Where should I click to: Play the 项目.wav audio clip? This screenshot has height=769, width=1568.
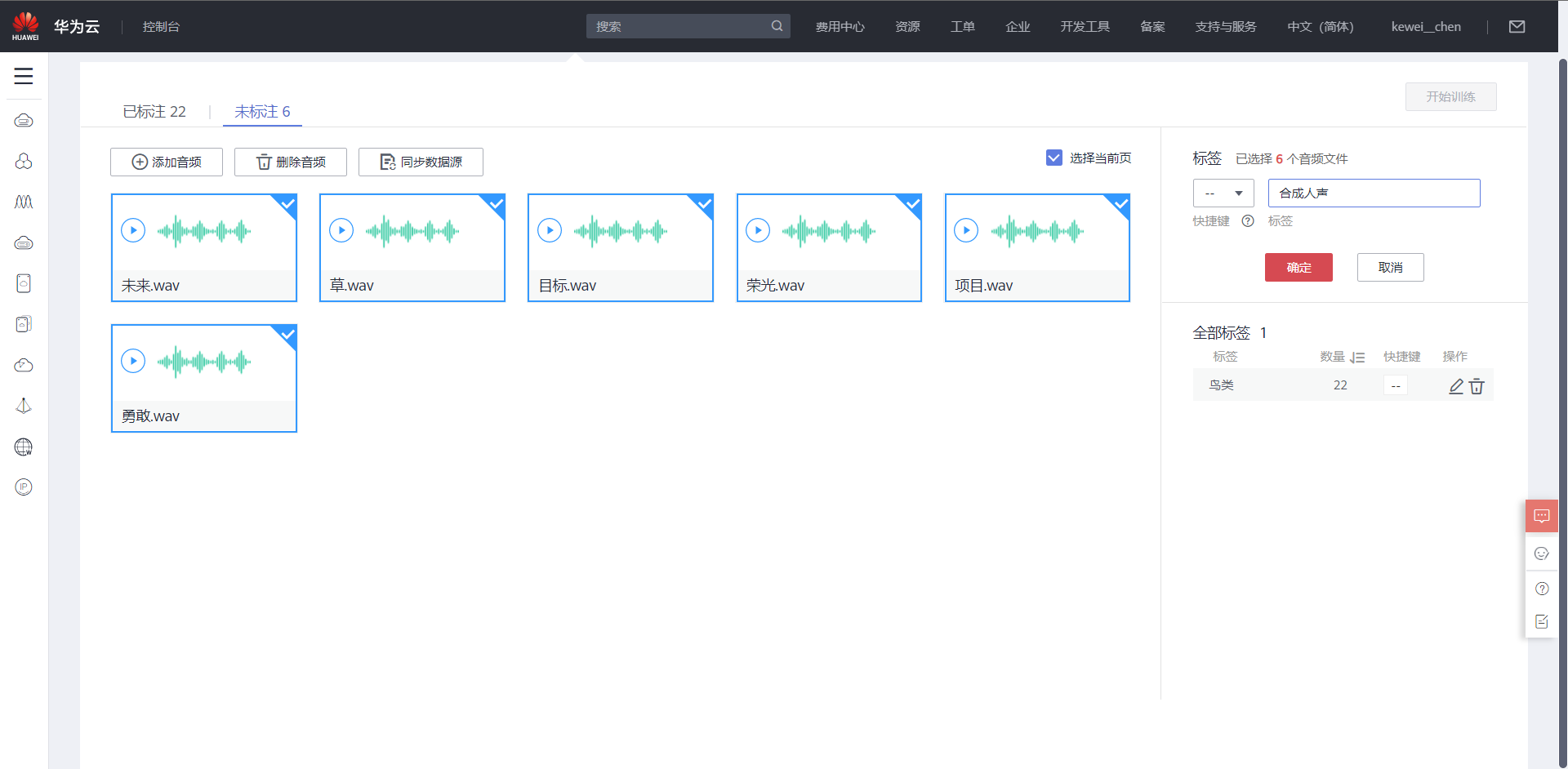966,231
